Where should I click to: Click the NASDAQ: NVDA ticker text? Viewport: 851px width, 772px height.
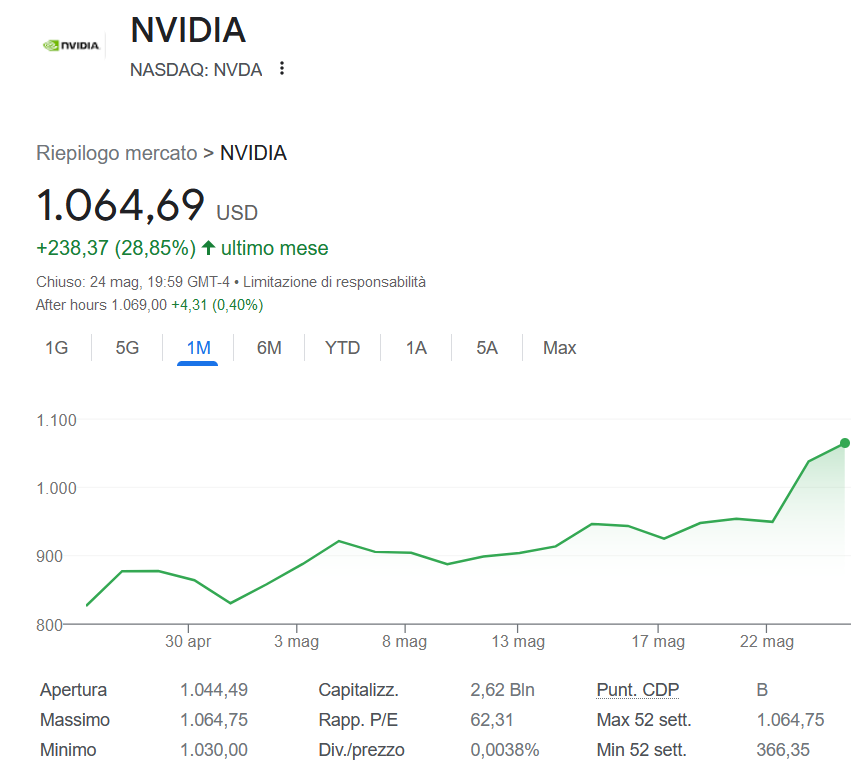point(196,69)
